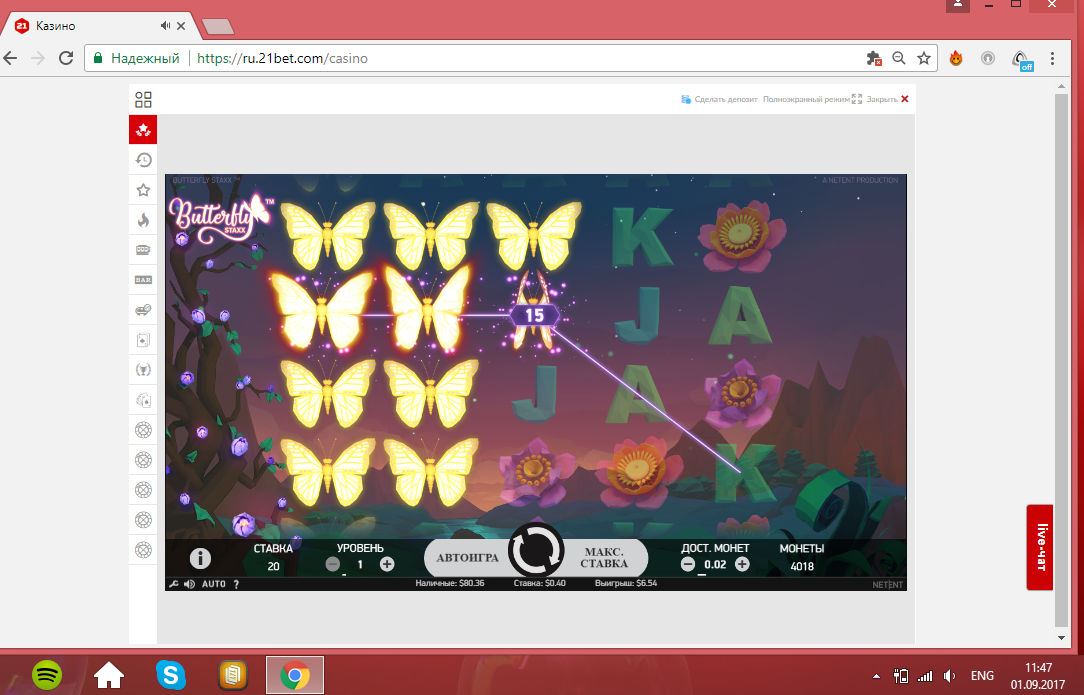
Task: Open the grid lobby view icon
Action: 143,100
